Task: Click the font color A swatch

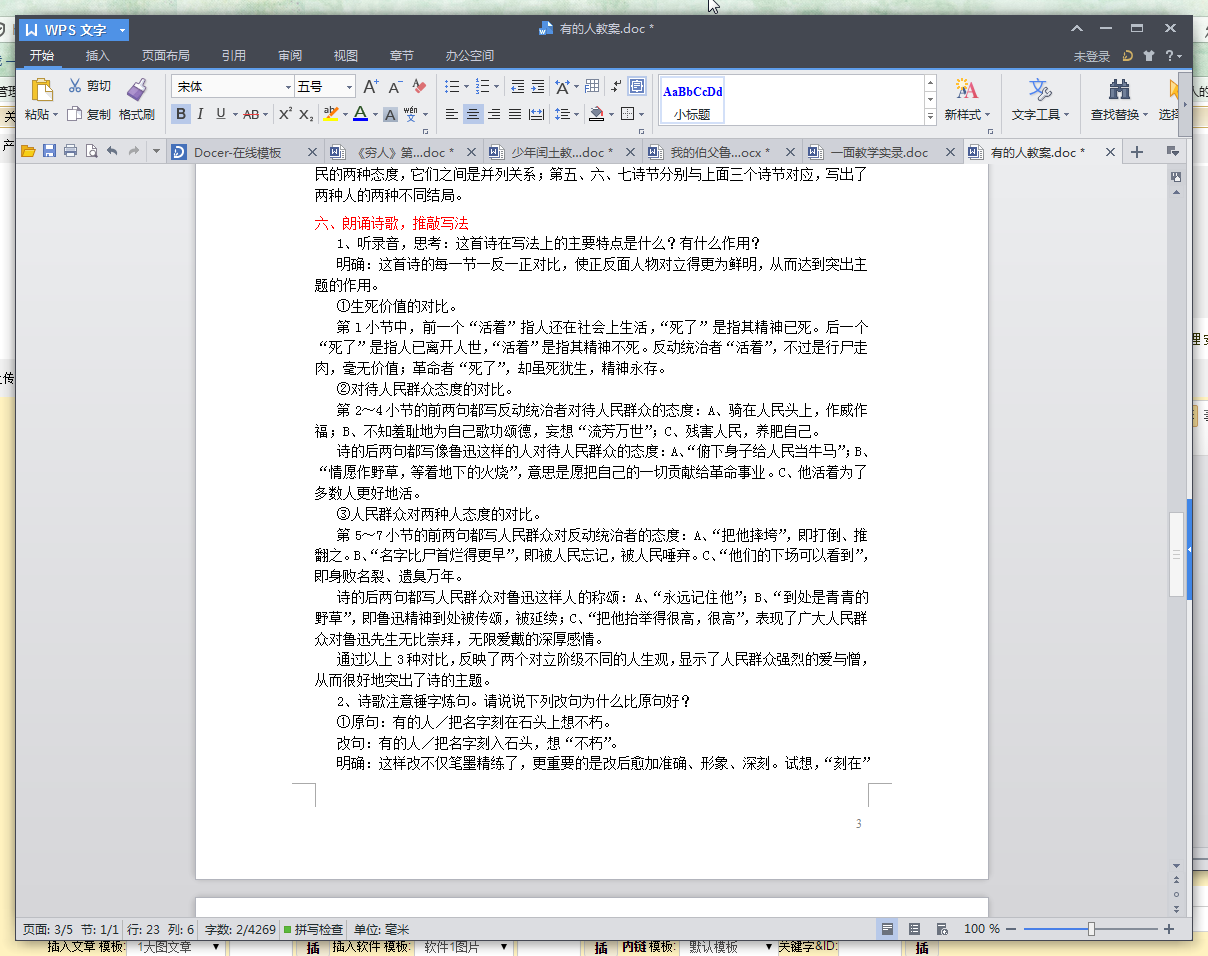Action: coord(359,114)
